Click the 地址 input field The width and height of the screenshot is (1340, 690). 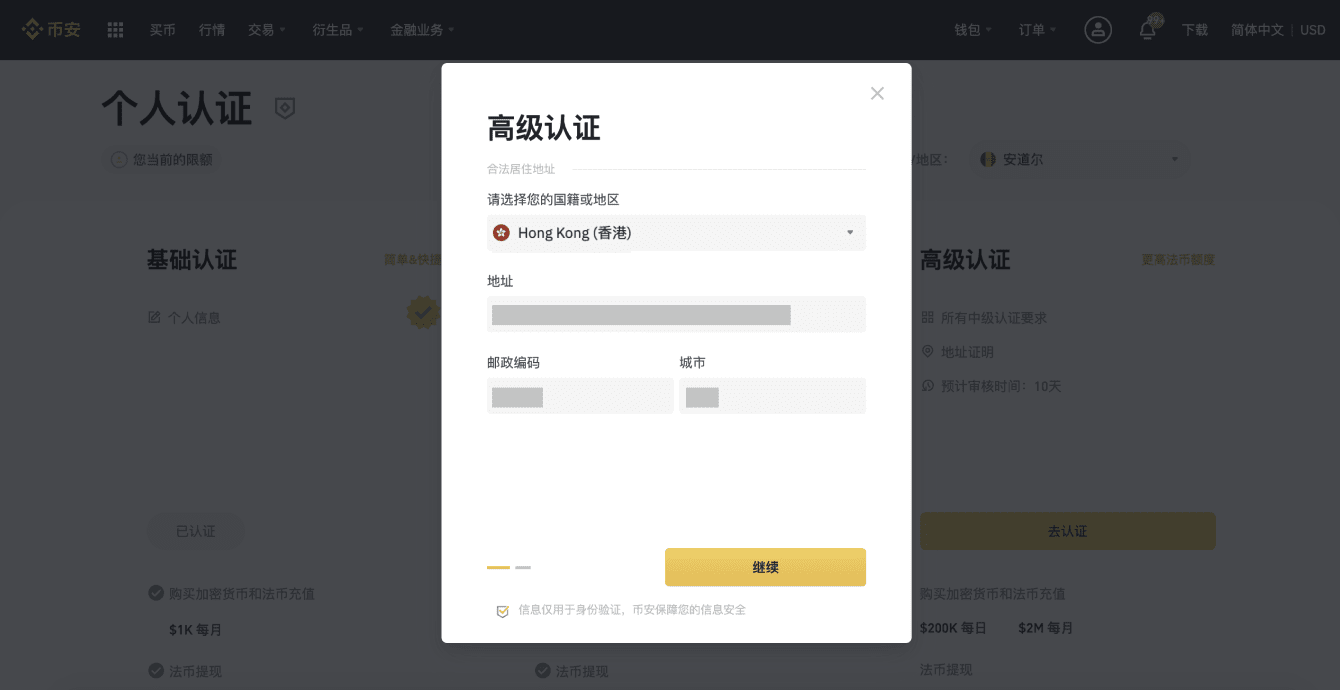[x=676, y=314]
